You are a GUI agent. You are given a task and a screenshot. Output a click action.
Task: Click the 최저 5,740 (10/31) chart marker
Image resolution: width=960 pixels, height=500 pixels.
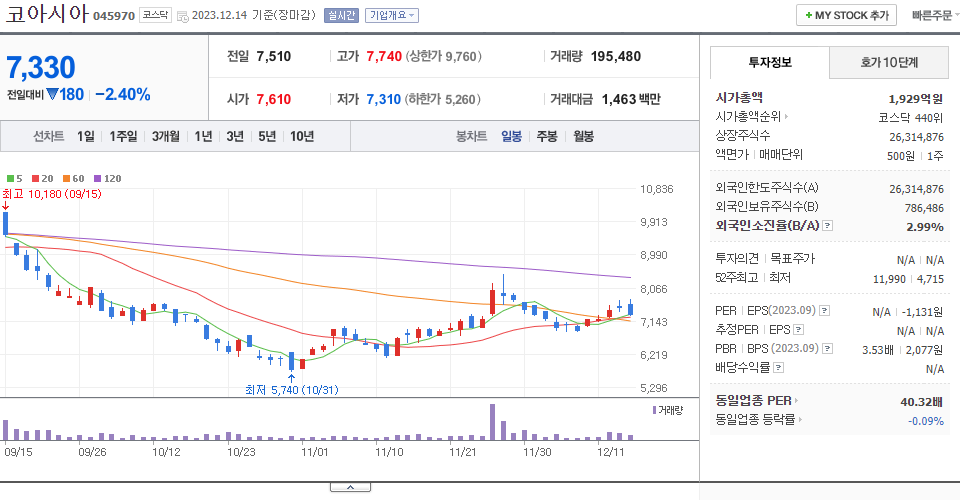[291, 390]
